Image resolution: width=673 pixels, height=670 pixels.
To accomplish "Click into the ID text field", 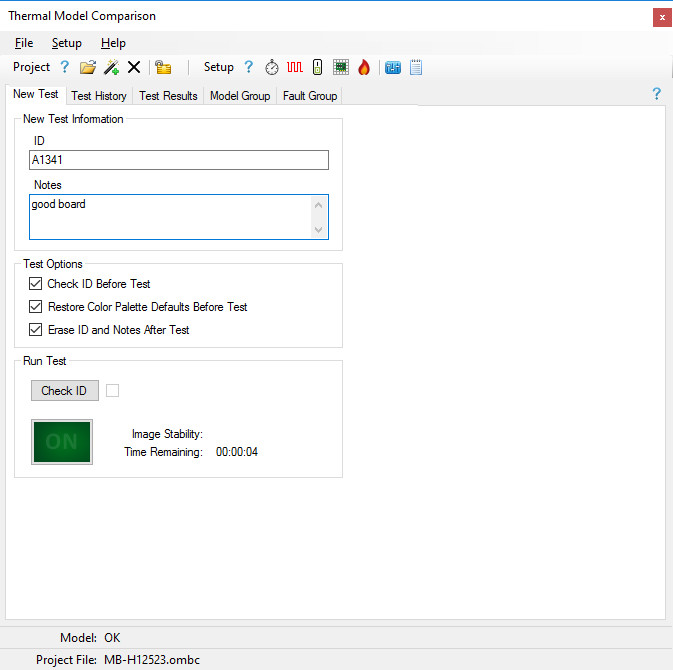I will pyautogui.click(x=179, y=160).
